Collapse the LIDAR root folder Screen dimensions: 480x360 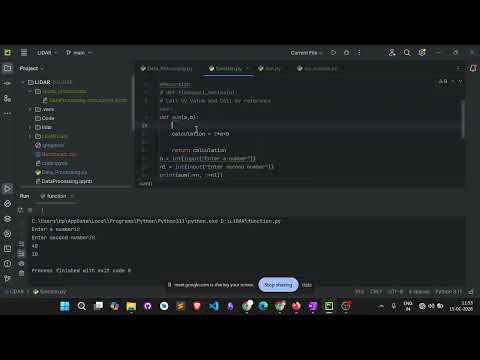click(23, 82)
